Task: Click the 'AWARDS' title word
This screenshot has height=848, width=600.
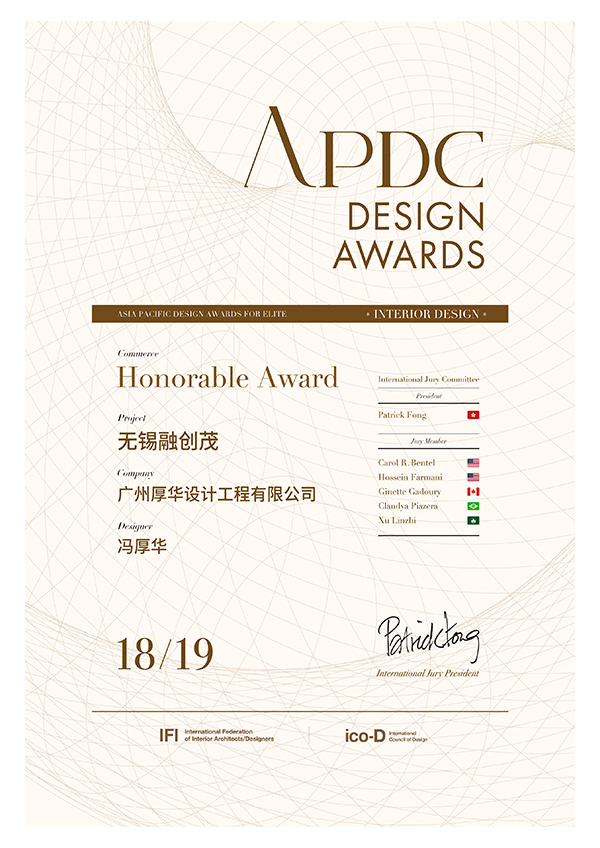Action: point(408,255)
